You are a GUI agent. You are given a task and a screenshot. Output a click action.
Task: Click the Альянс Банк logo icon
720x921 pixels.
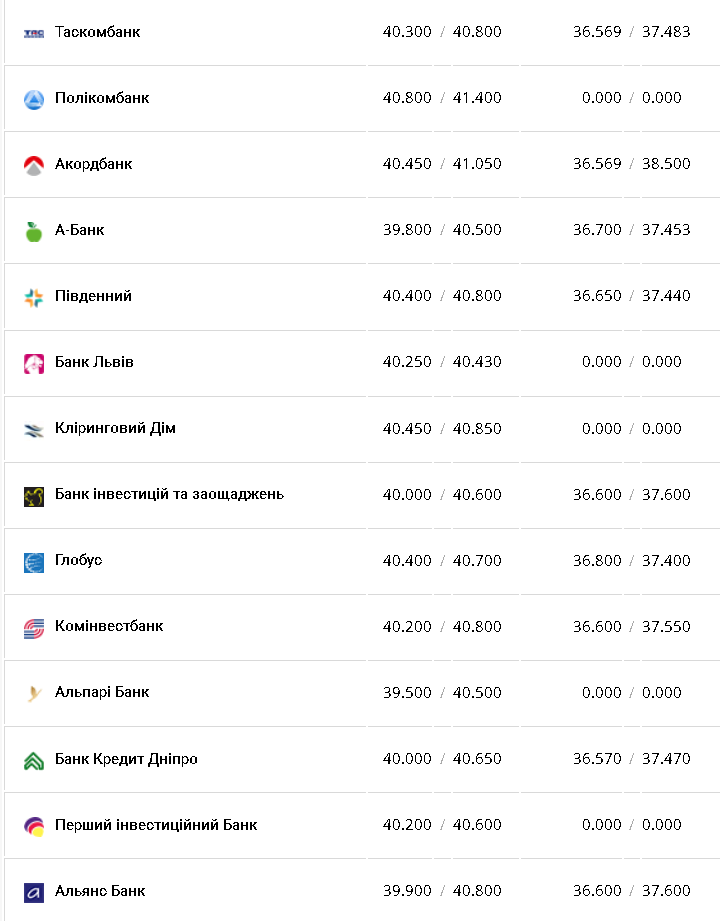(34, 892)
